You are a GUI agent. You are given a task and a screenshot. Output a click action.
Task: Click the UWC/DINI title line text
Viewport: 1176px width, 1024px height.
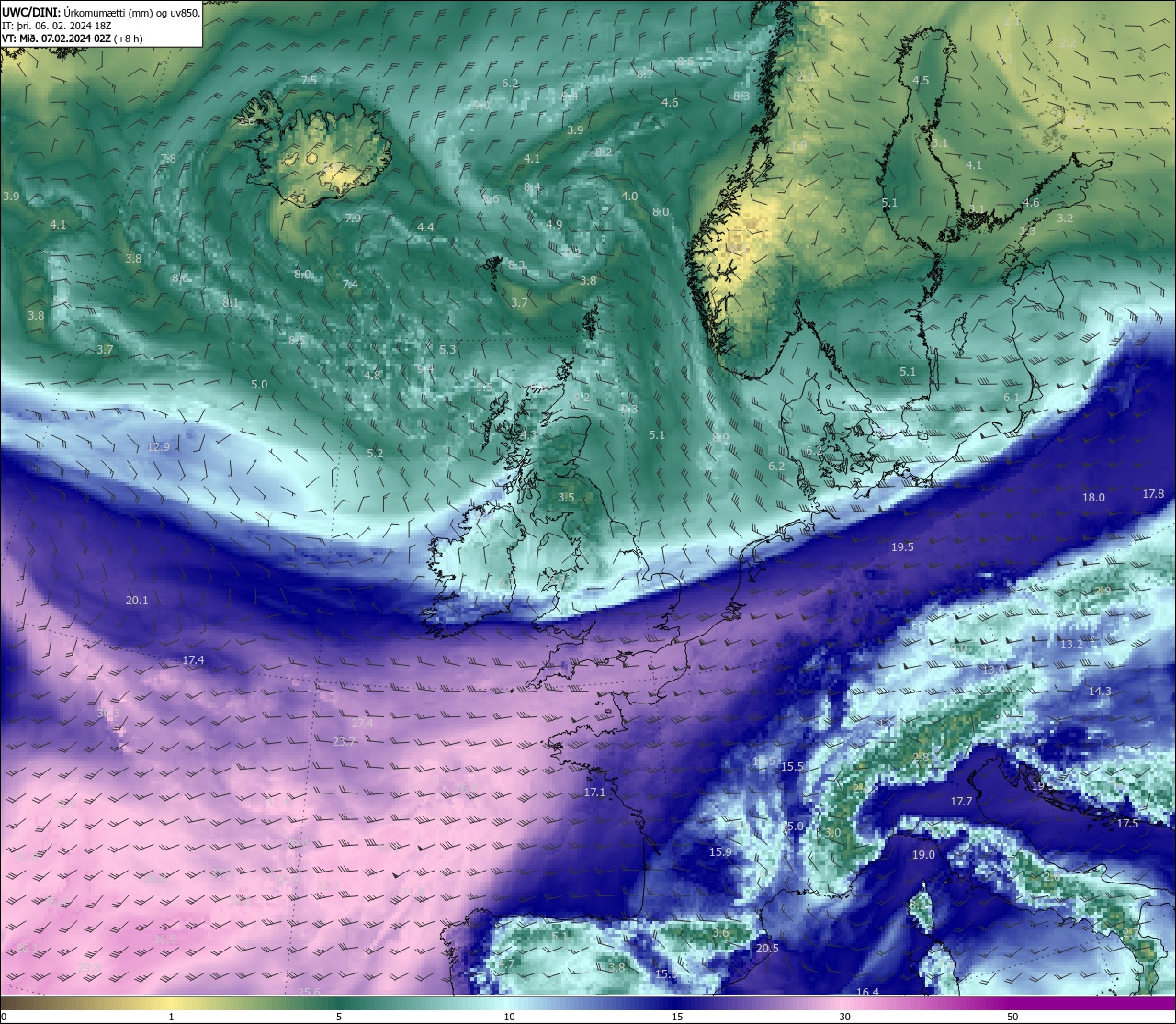point(101,13)
